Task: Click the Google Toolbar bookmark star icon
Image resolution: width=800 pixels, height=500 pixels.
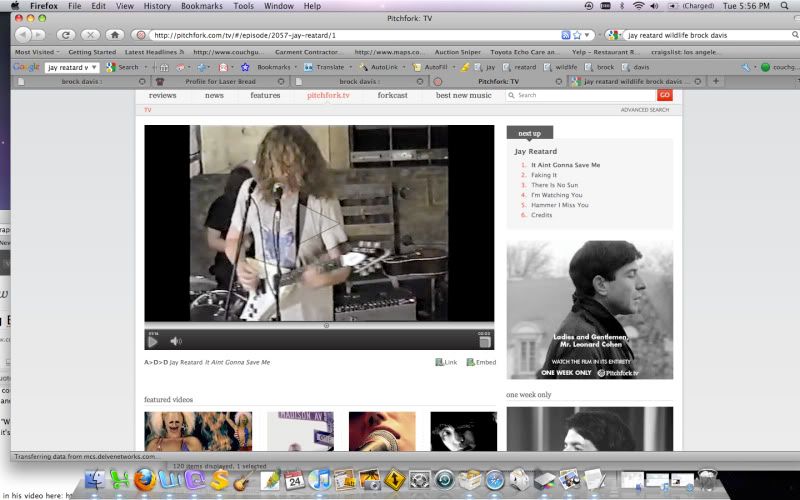Action: click(245, 67)
